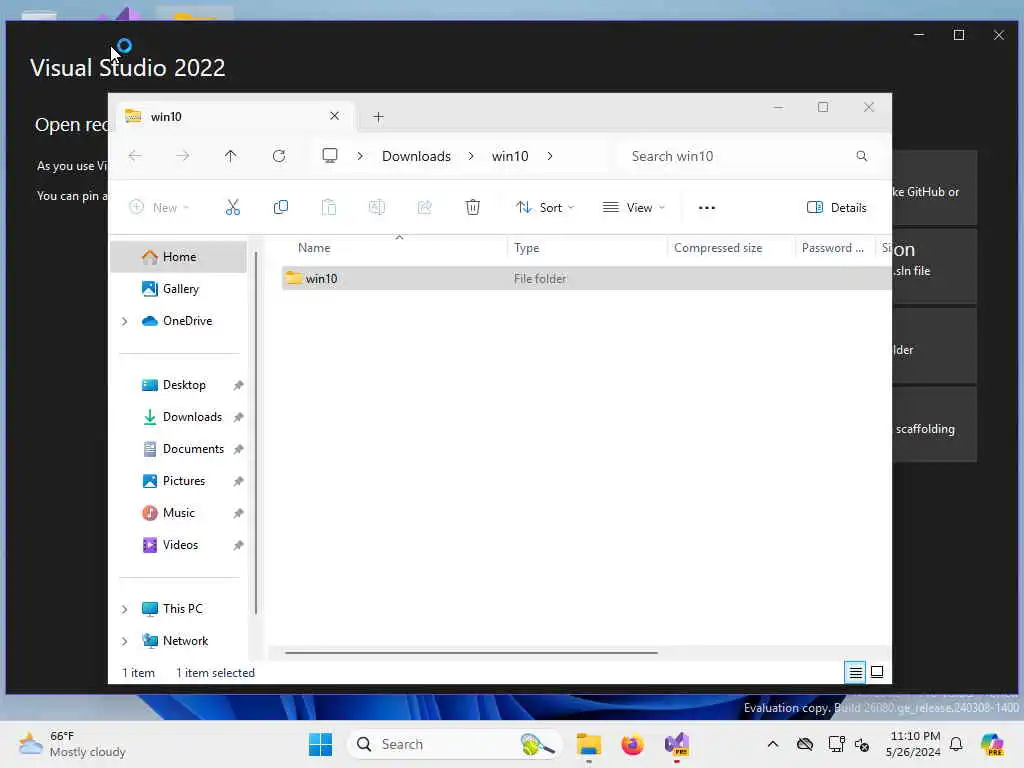Go back with the left arrow button
1024x768 pixels.
pyautogui.click(x=135, y=155)
